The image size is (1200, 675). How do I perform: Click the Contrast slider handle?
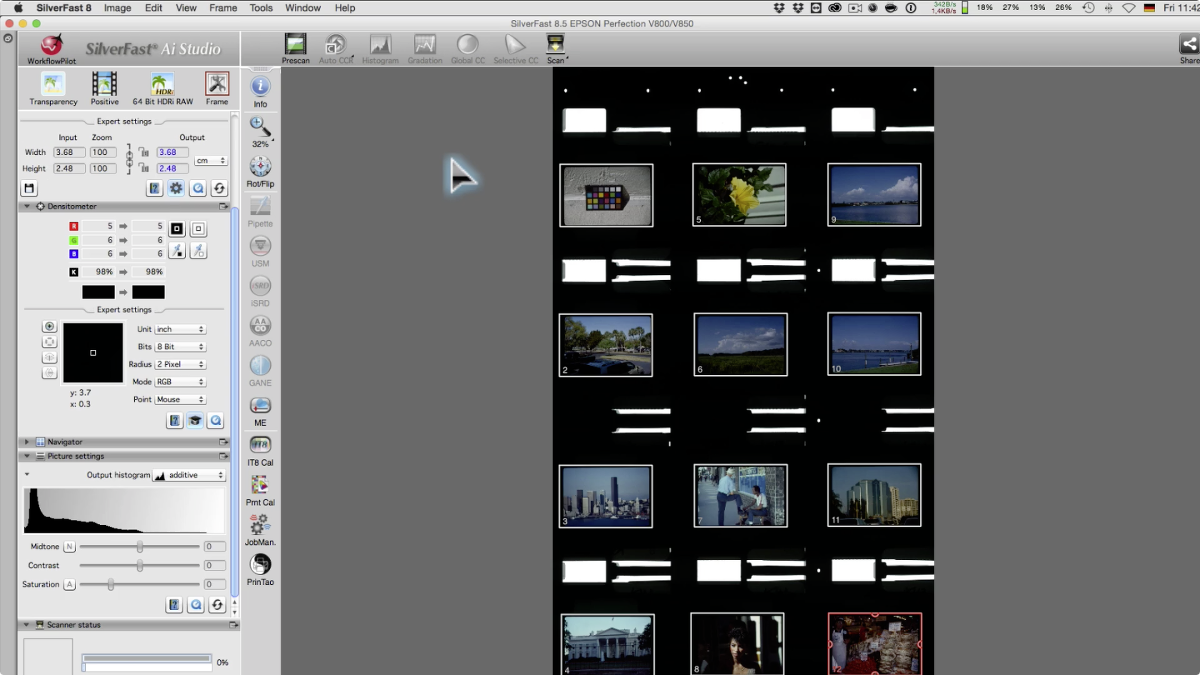140,566
